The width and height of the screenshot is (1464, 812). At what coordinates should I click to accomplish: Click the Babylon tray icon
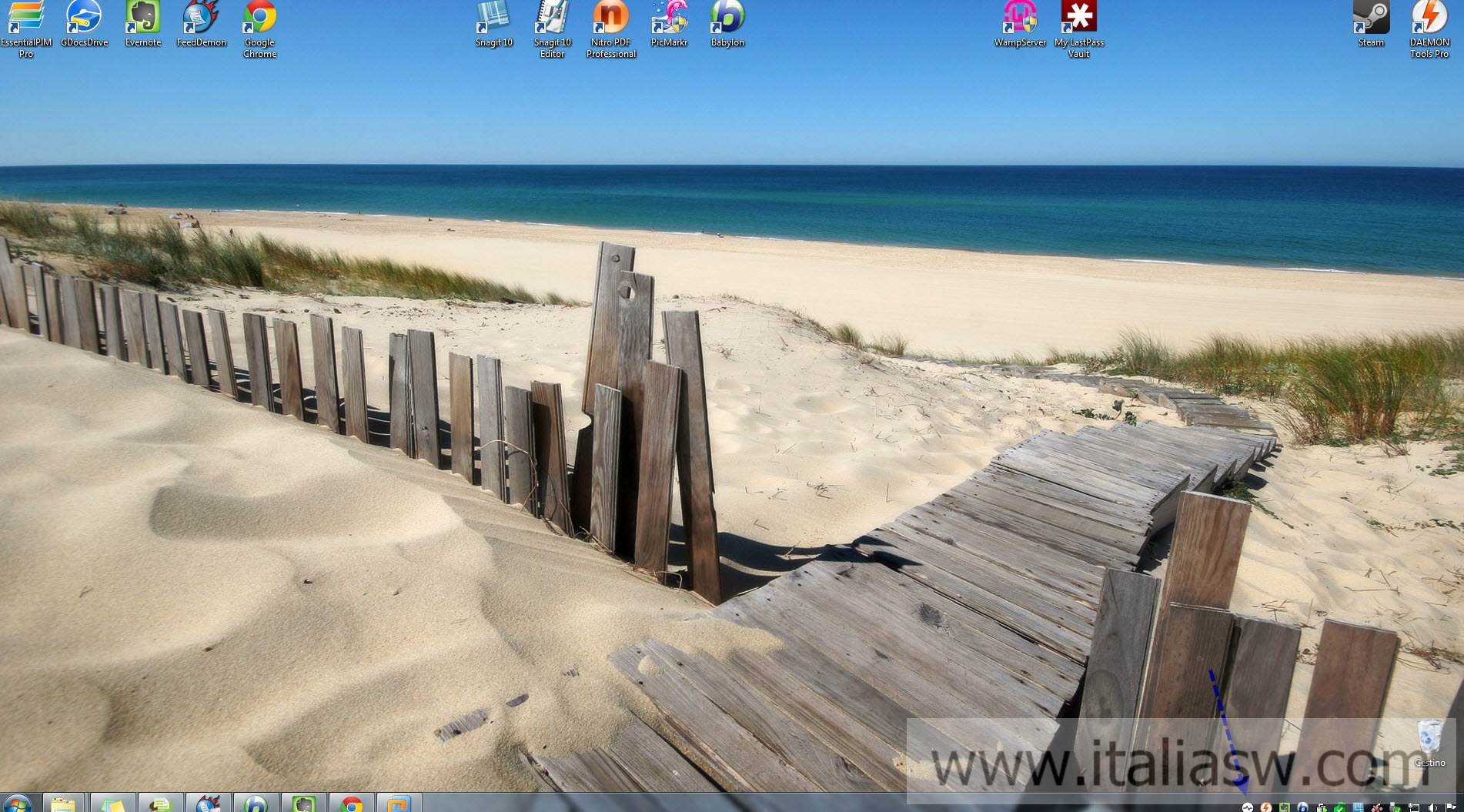1302,807
